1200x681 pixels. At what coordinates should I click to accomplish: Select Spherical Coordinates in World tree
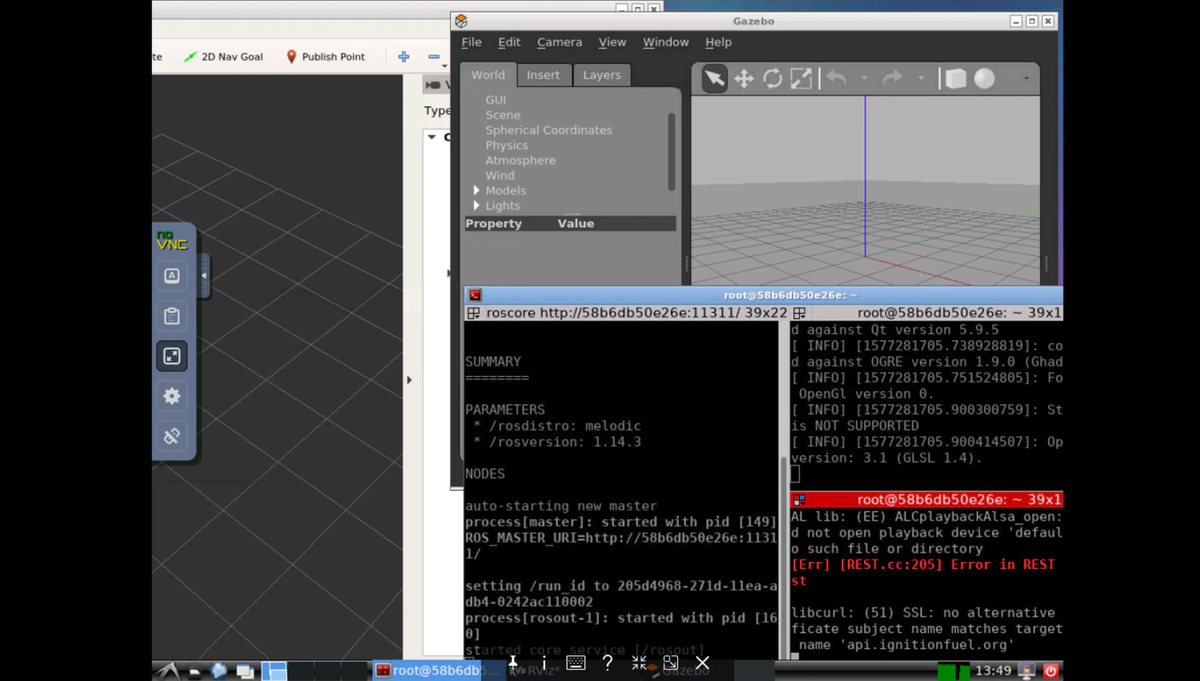pos(548,130)
